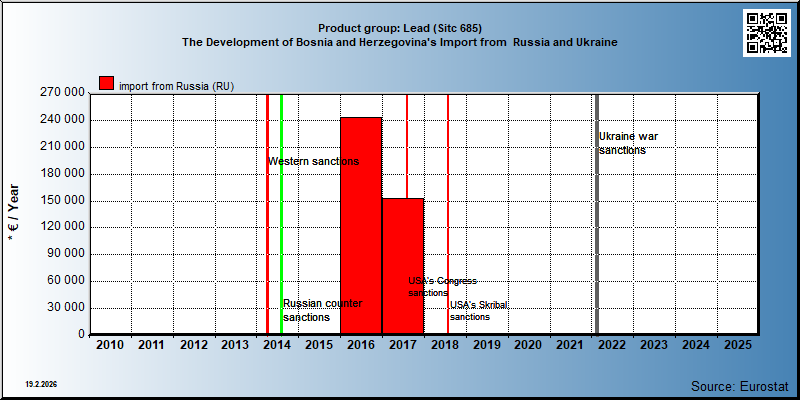Click the Bosnia and Herzegovina import subtitle
The image size is (800, 400).
(400, 42)
